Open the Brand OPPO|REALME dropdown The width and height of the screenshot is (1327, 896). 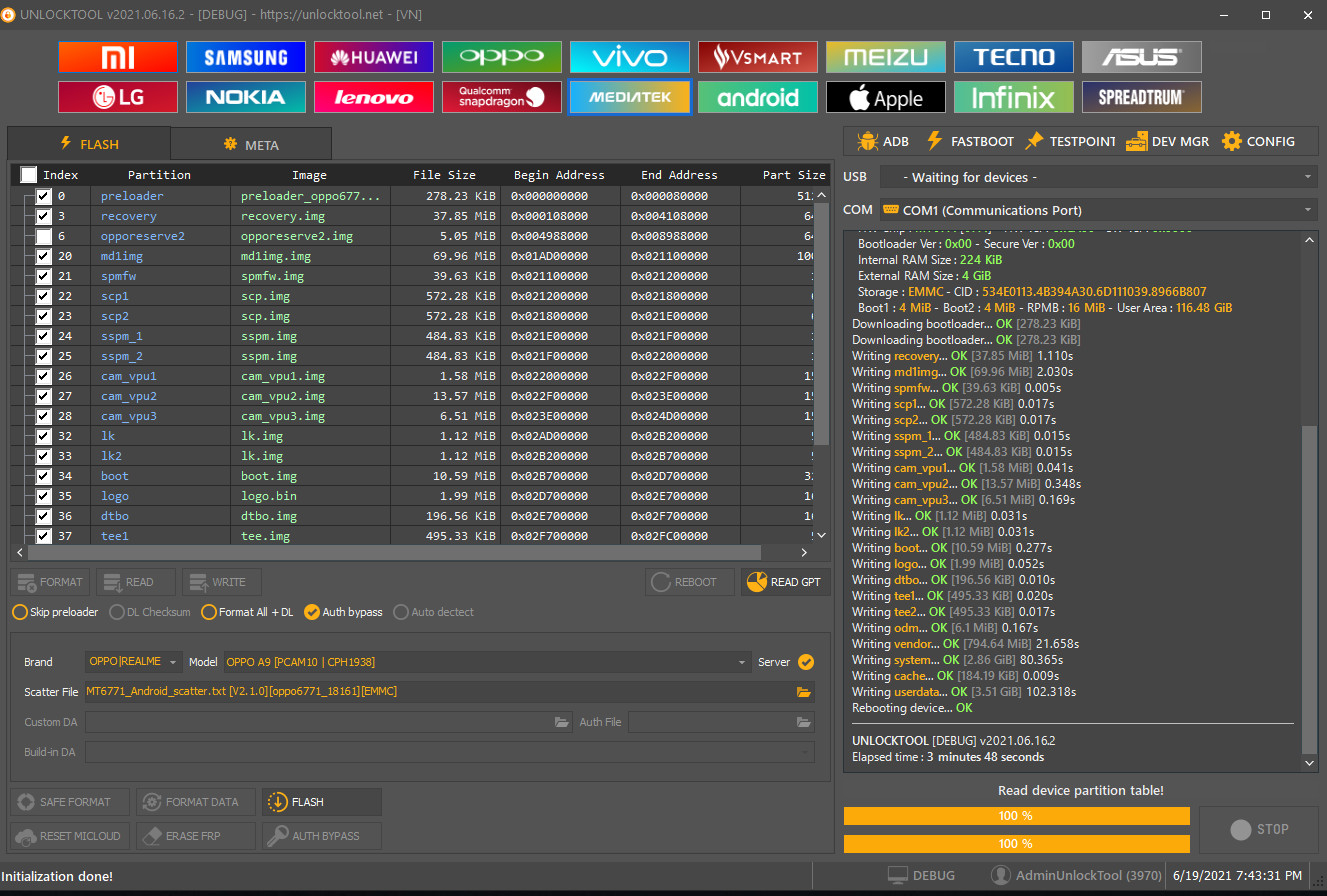coord(134,662)
